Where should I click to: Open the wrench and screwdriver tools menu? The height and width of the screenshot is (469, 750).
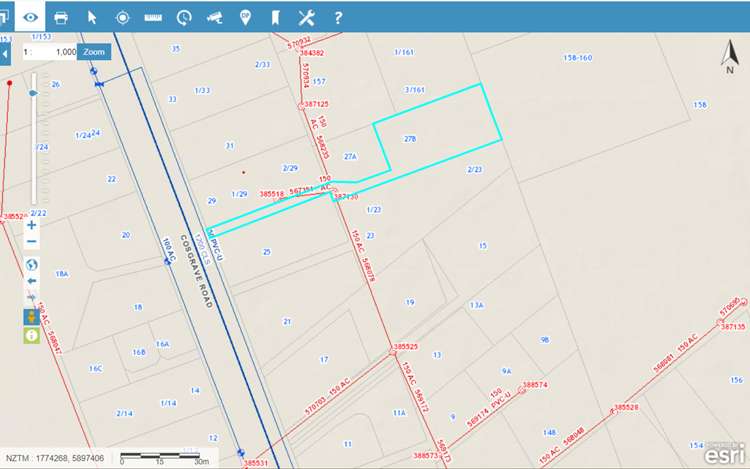[x=306, y=17]
